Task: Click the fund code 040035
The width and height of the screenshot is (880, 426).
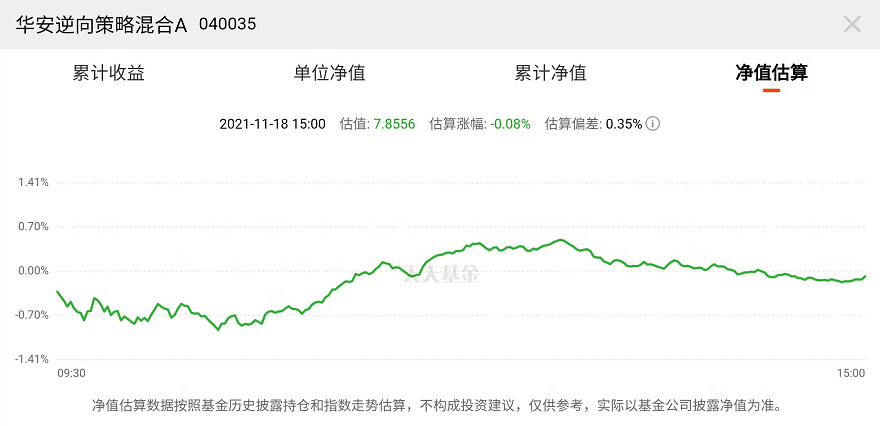Action: pos(227,24)
